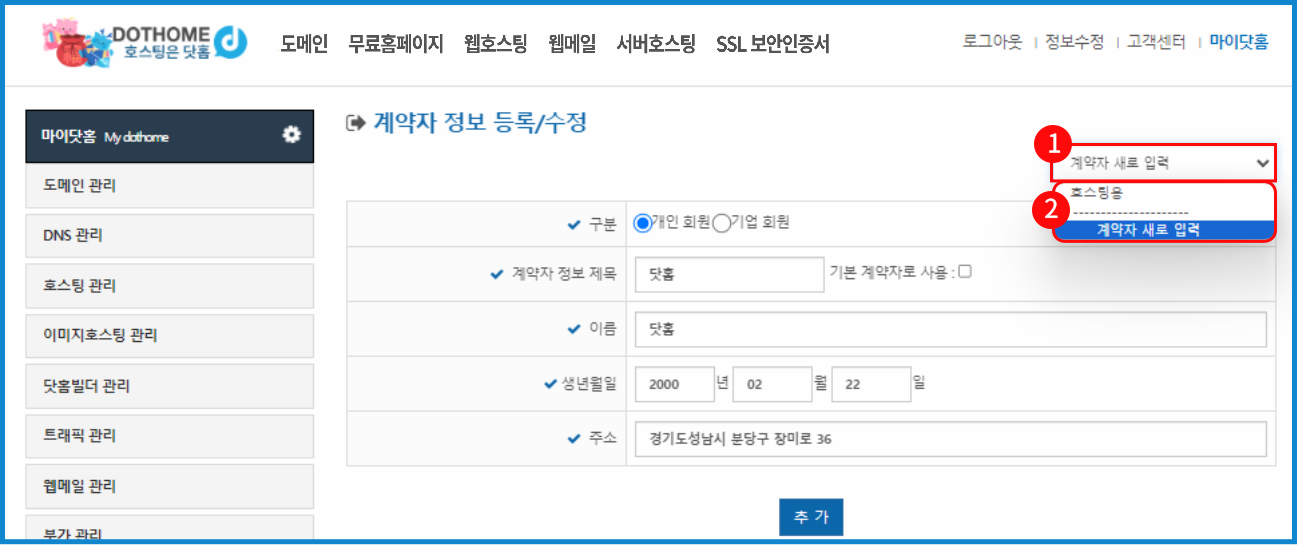The height and width of the screenshot is (545, 1297).
Task: Select the 기업 회원 radio button
Action: [721, 223]
